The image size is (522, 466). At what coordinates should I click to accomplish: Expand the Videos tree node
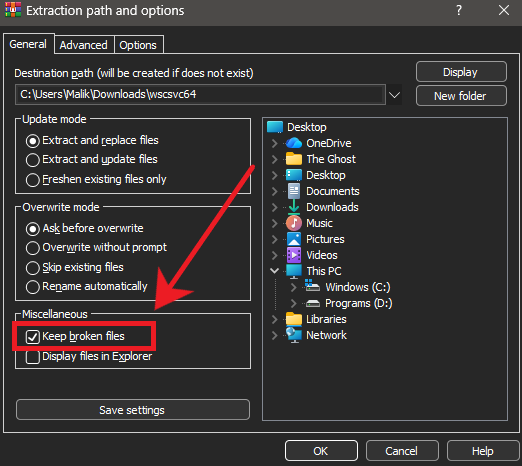(274, 255)
